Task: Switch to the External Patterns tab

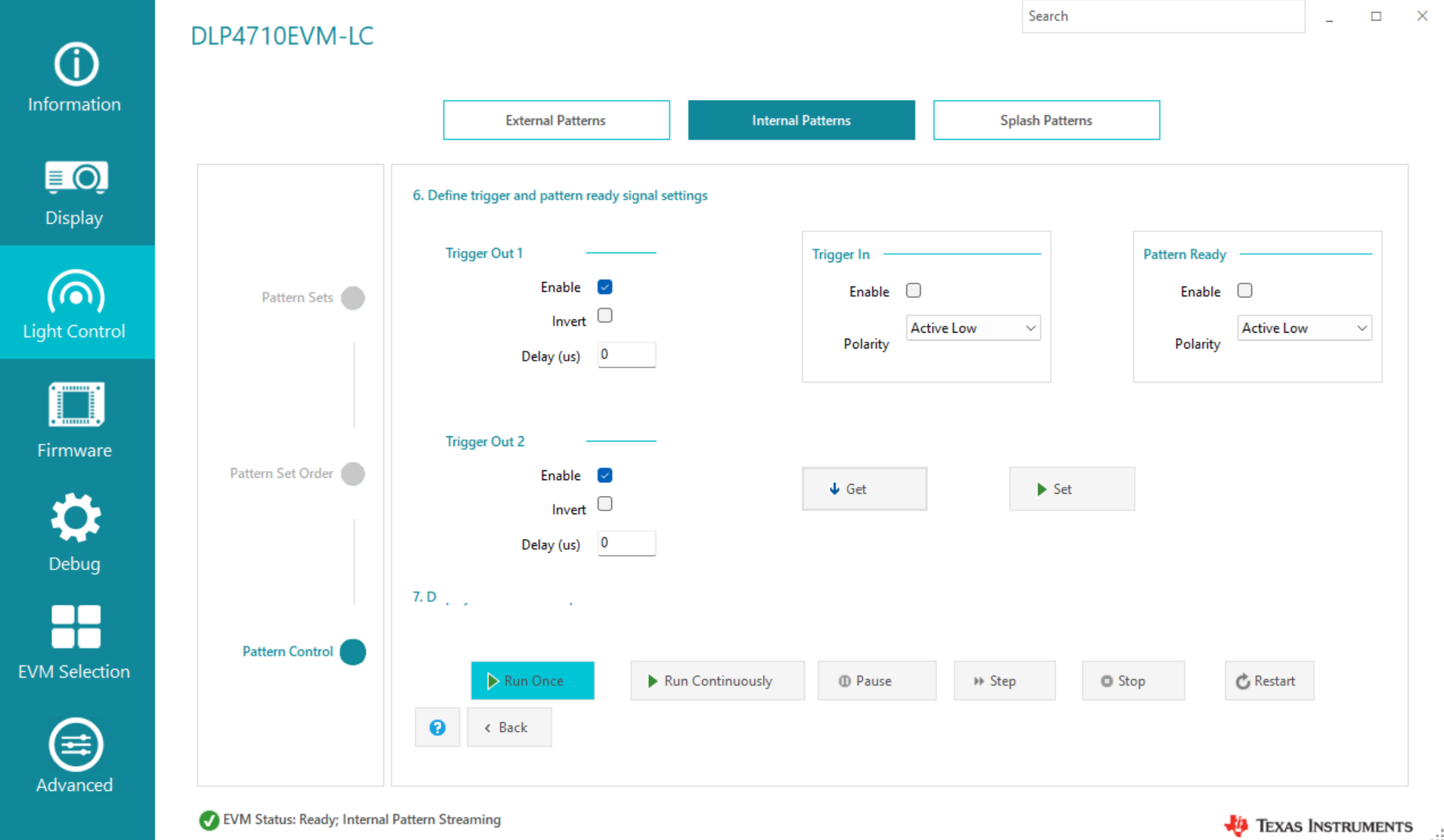Action: tap(556, 120)
